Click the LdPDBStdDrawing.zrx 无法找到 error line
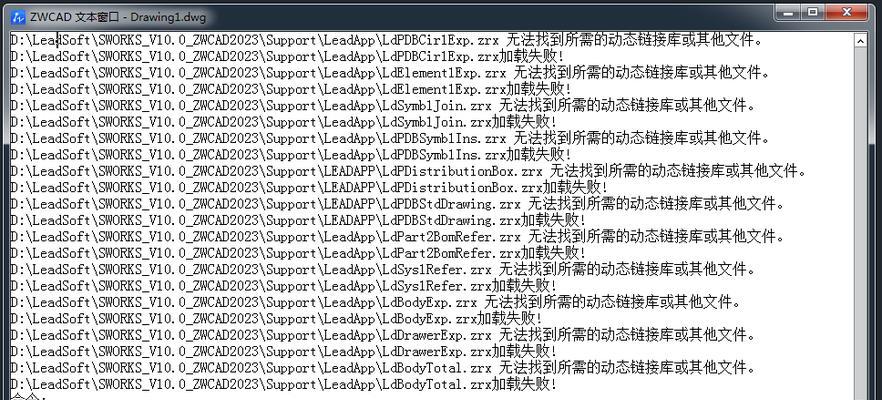Image resolution: width=882 pixels, height=400 pixels. coord(397,204)
